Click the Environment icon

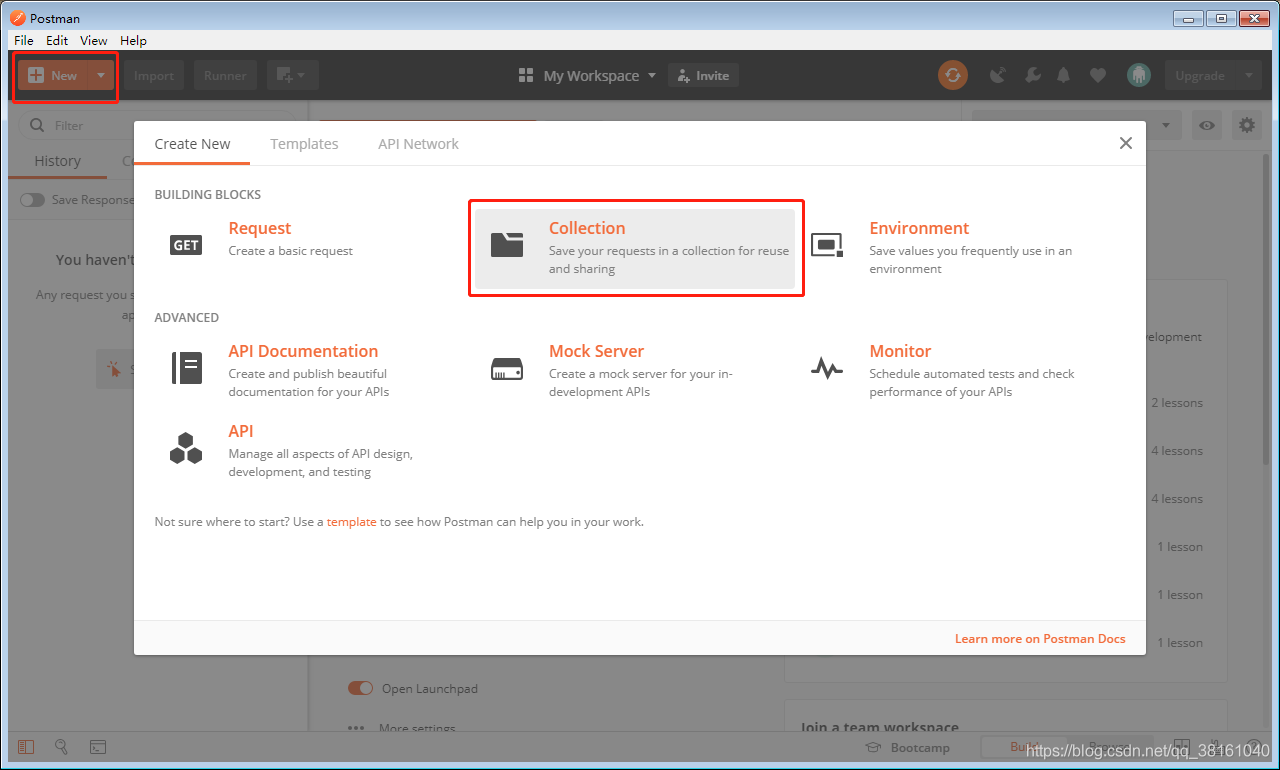point(827,245)
